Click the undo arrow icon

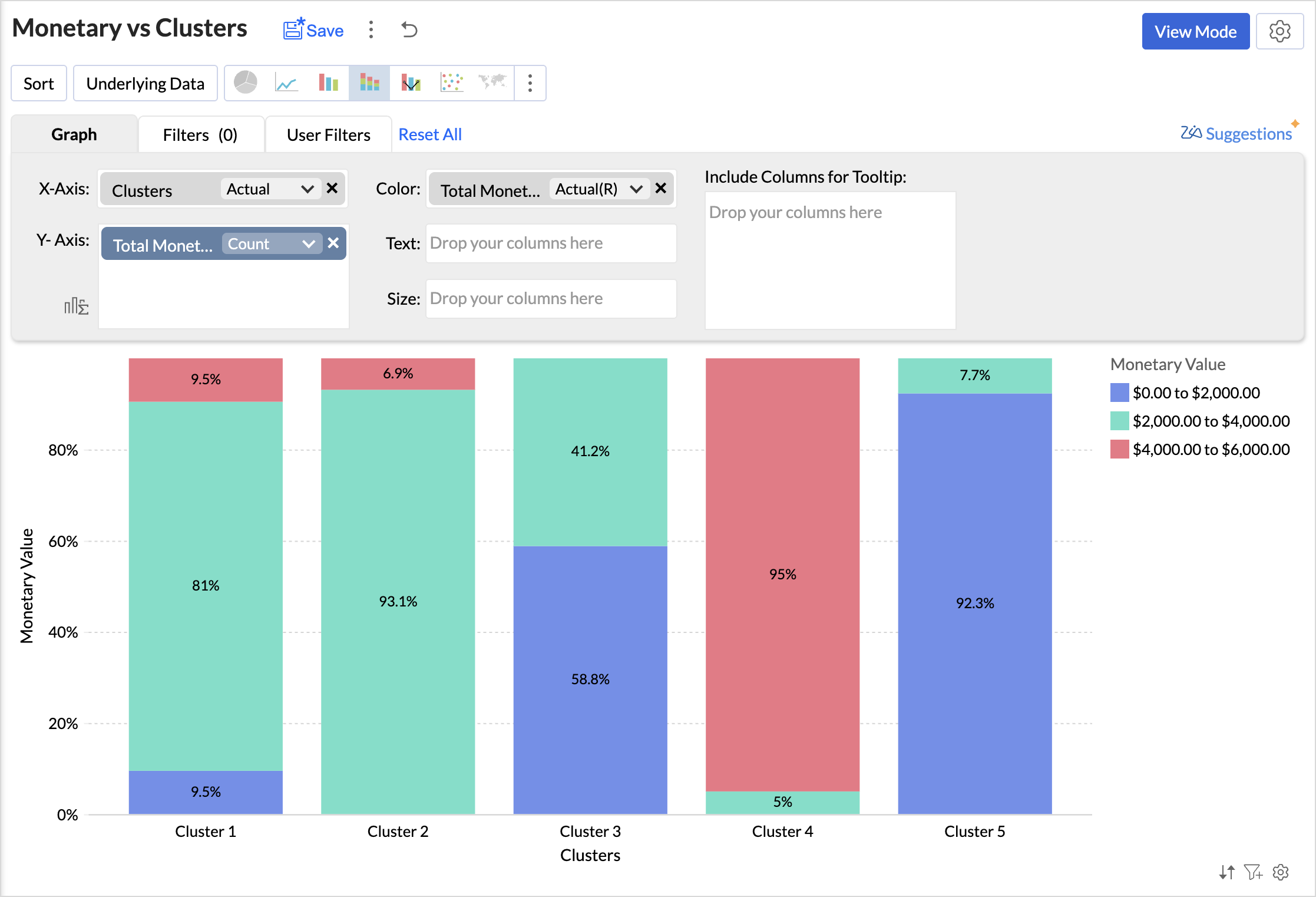coord(409,29)
